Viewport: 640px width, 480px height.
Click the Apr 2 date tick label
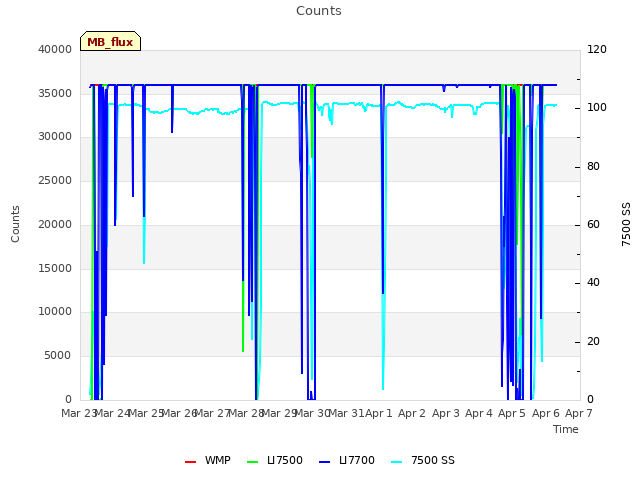point(412,413)
